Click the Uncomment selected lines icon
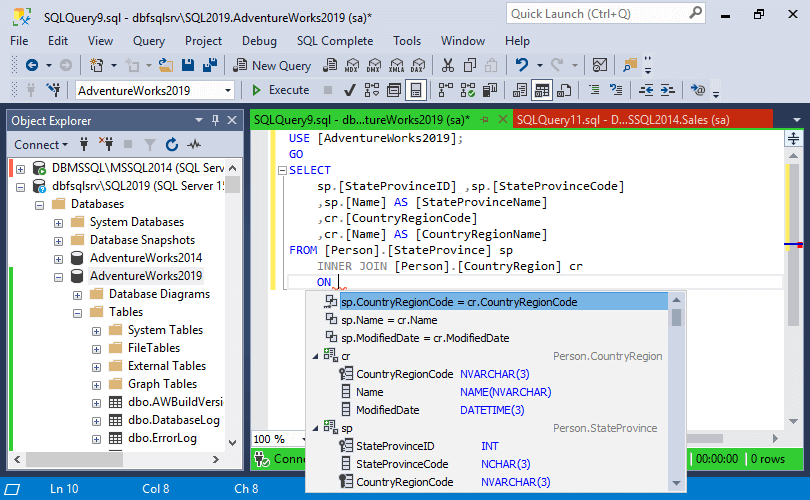The width and height of the screenshot is (810, 500). tap(616, 90)
